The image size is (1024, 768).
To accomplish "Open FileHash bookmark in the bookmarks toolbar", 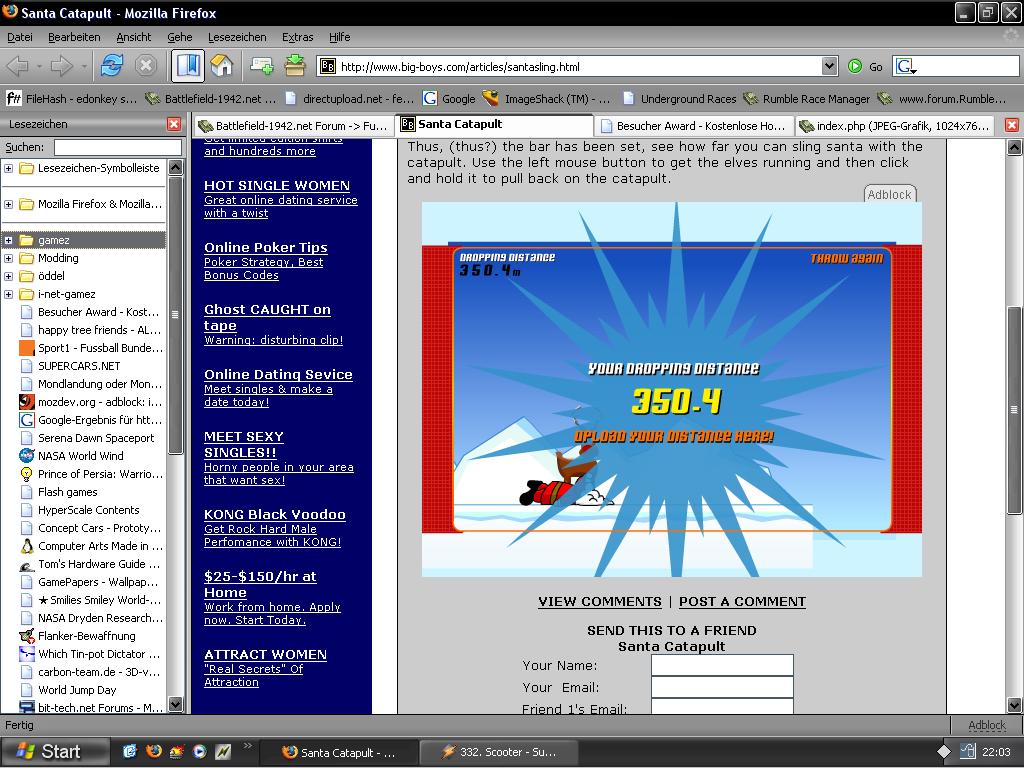I will 71,99.
